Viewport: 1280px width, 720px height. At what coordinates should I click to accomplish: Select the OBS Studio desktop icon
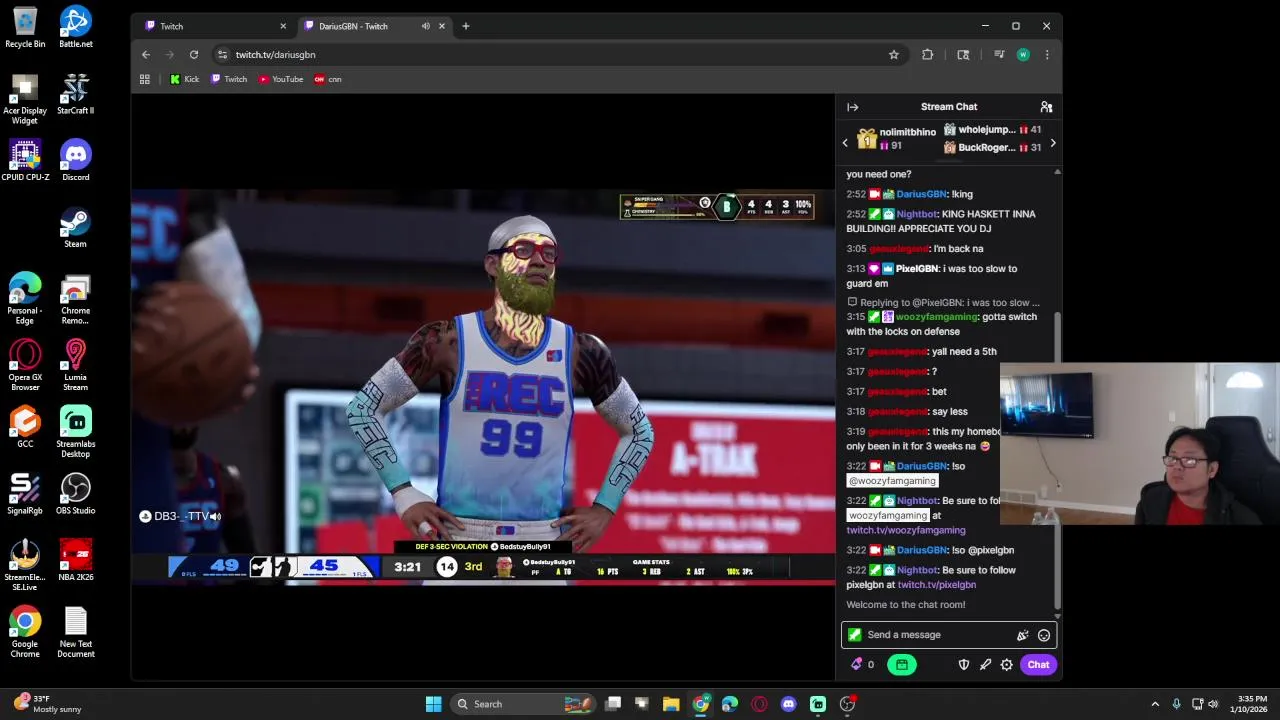tap(76, 494)
